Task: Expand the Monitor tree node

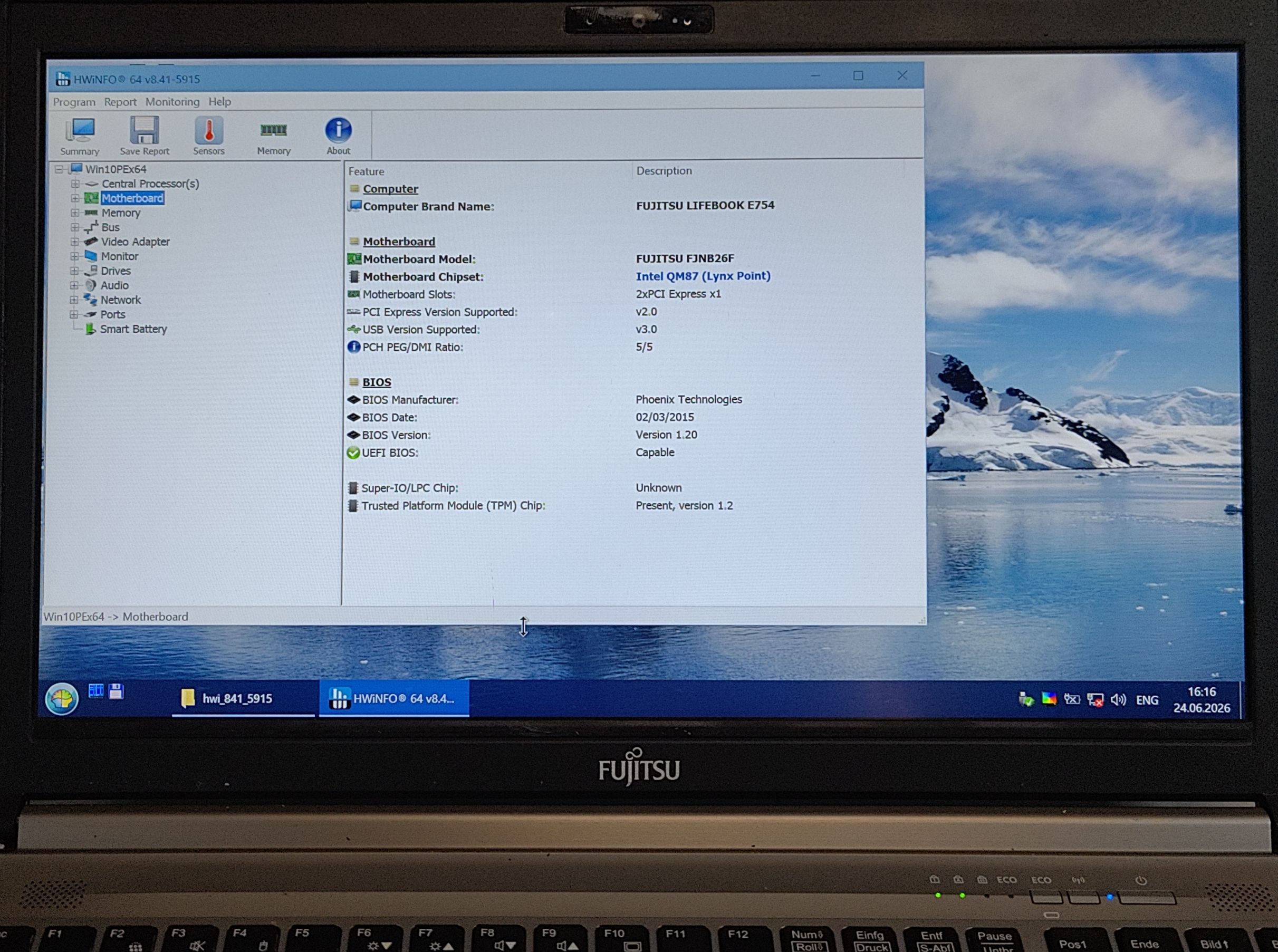Action: tap(74, 256)
